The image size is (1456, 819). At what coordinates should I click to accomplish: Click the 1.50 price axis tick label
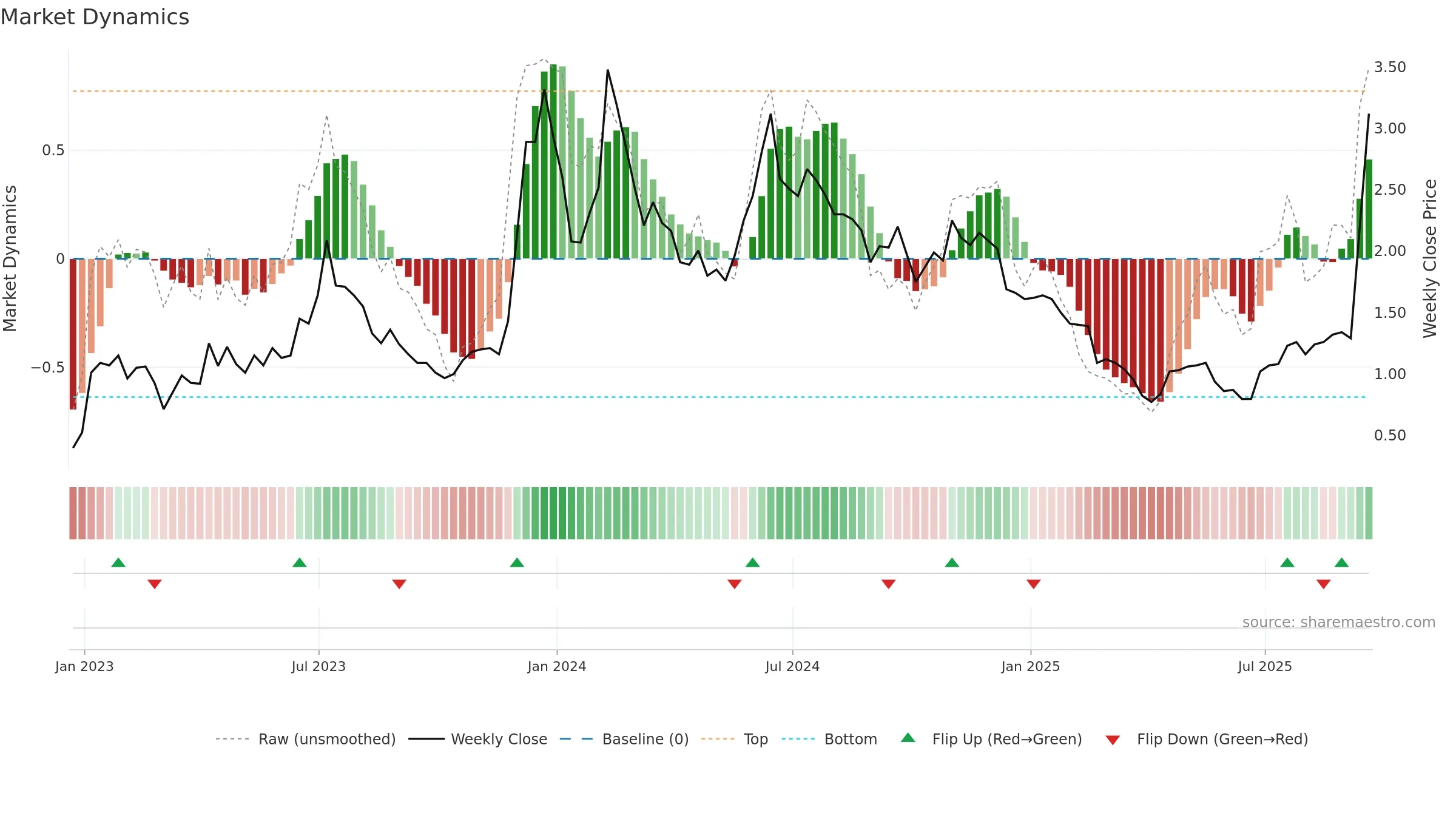coord(1390,312)
